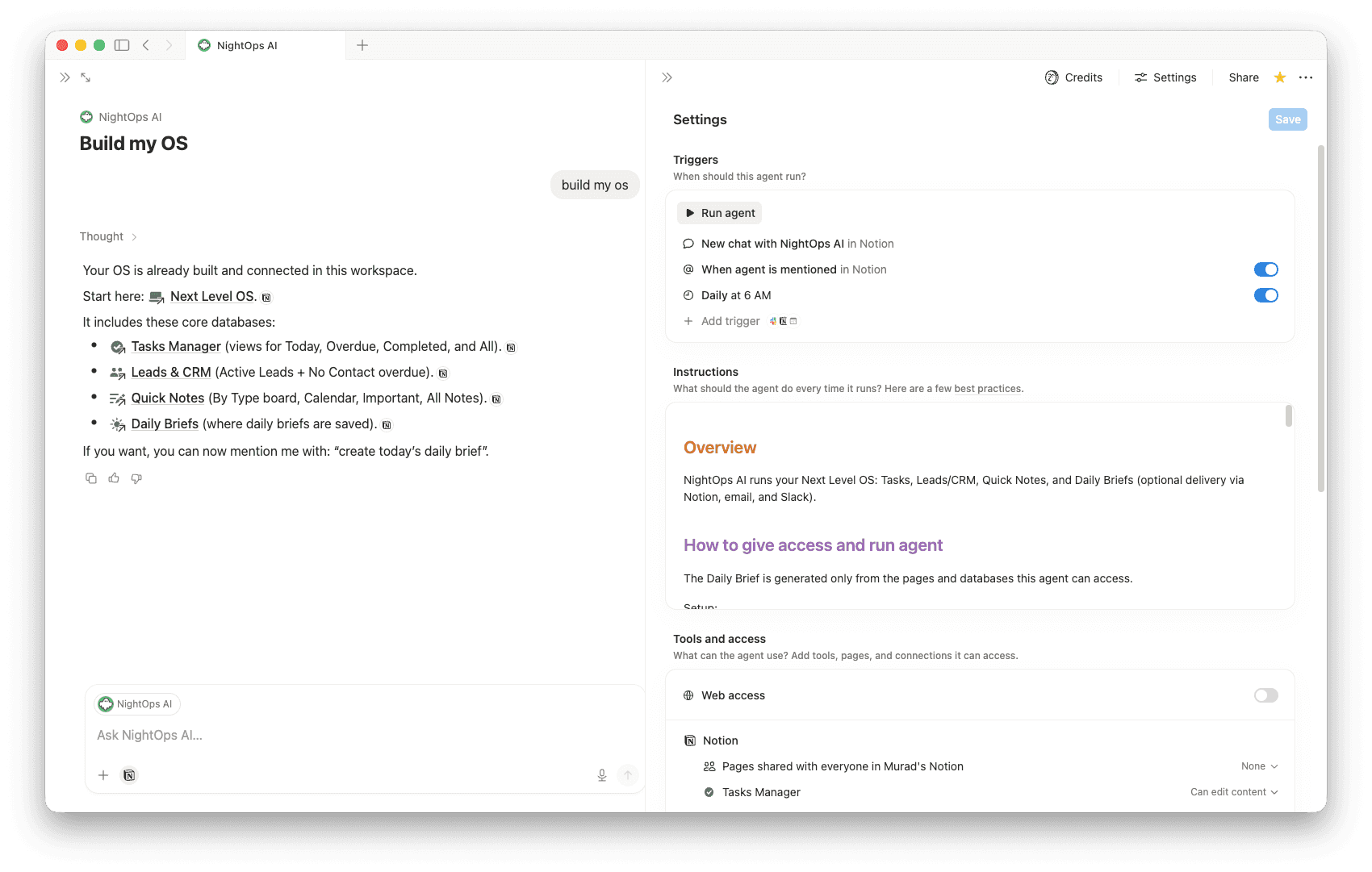The width and height of the screenshot is (1372, 872).
Task: Click the citation icon after Leads & CRM line
Action: 443,373
